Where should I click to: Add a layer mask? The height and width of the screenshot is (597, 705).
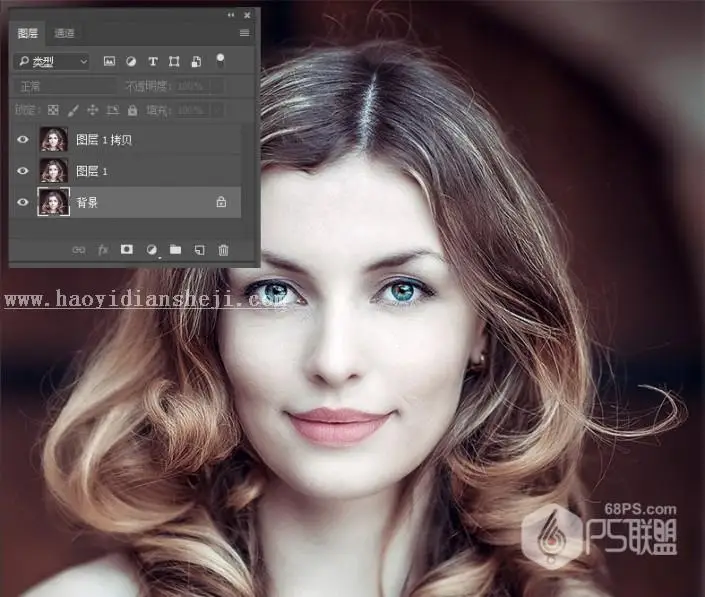[127, 249]
